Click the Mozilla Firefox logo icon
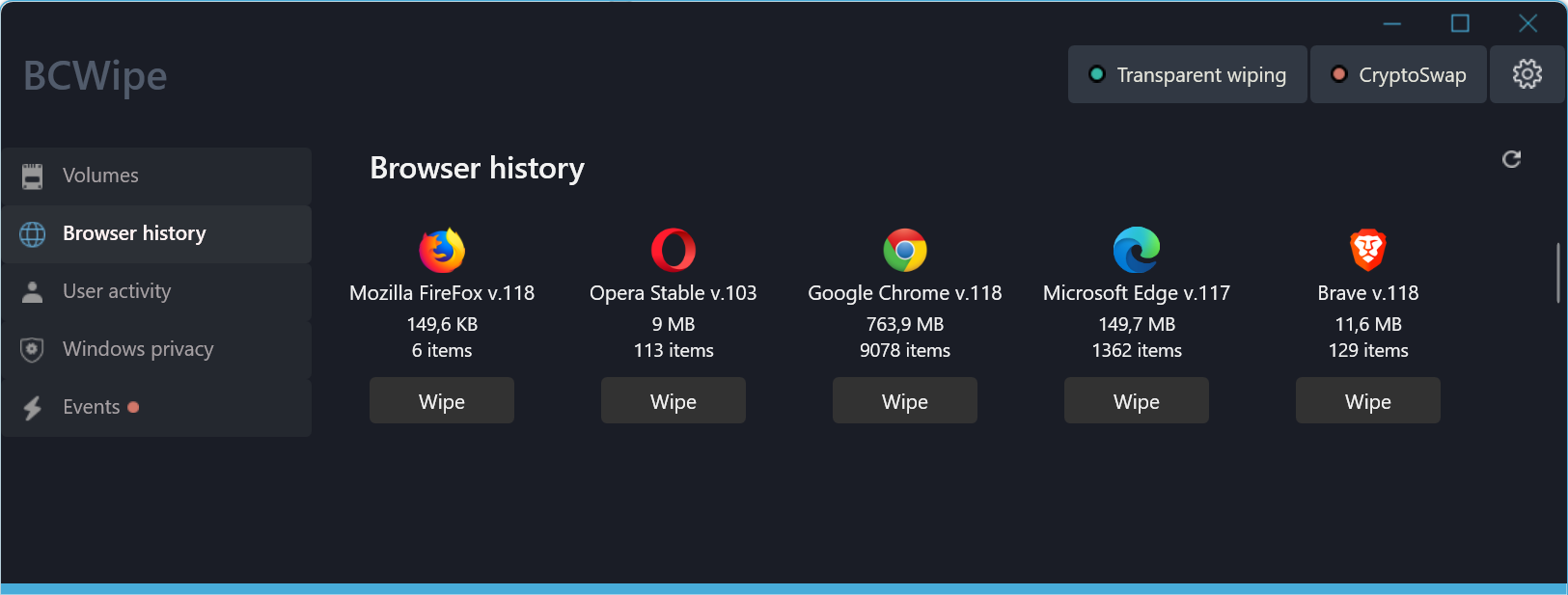Image resolution: width=1568 pixels, height=595 pixels. (x=442, y=251)
